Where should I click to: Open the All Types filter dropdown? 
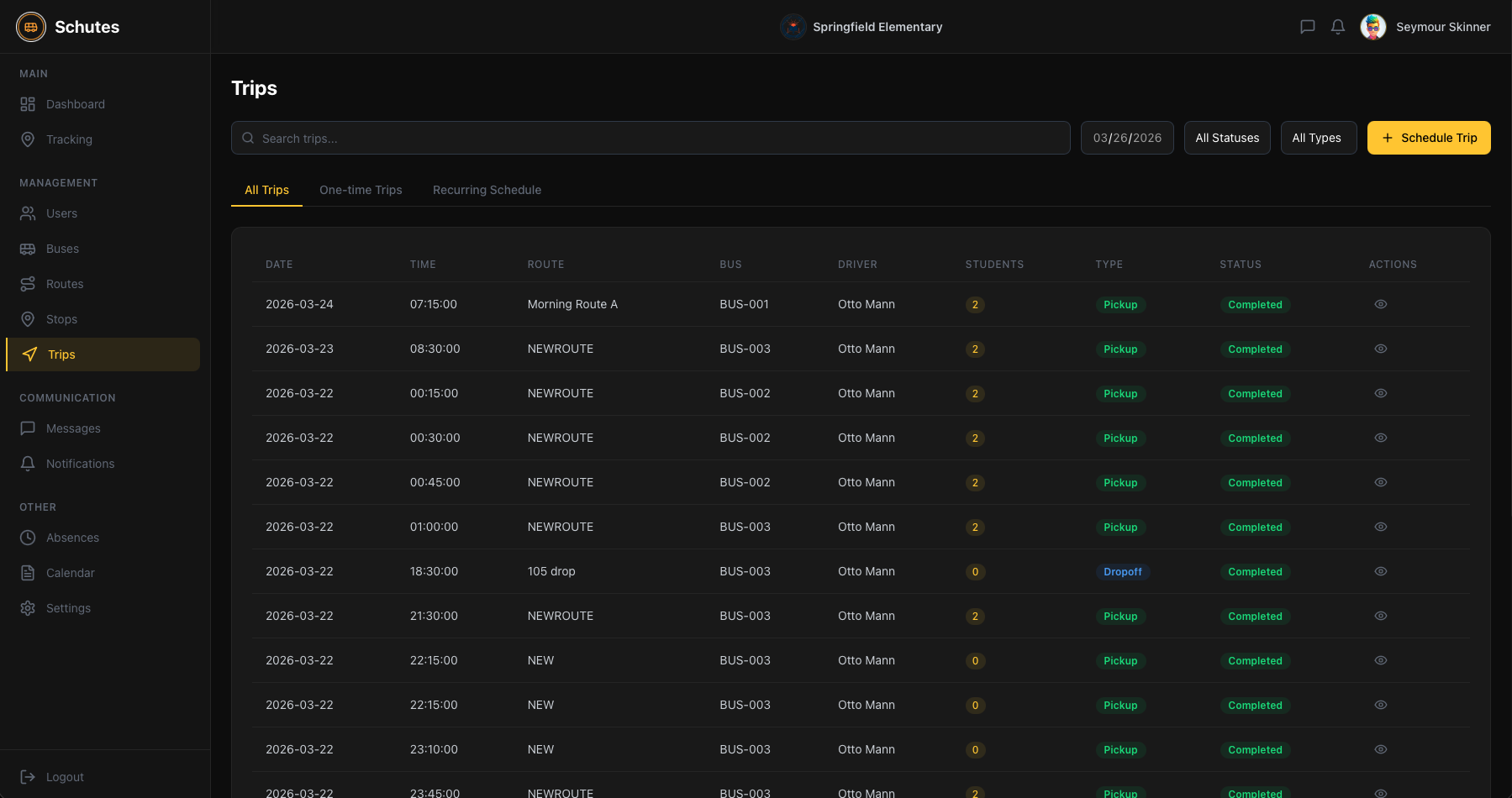tap(1317, 138)
